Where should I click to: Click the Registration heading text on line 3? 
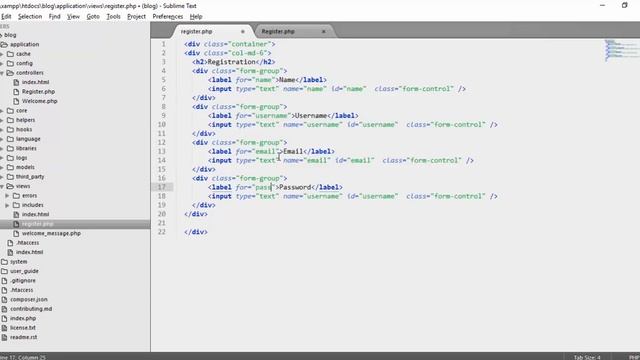[231, 62]
